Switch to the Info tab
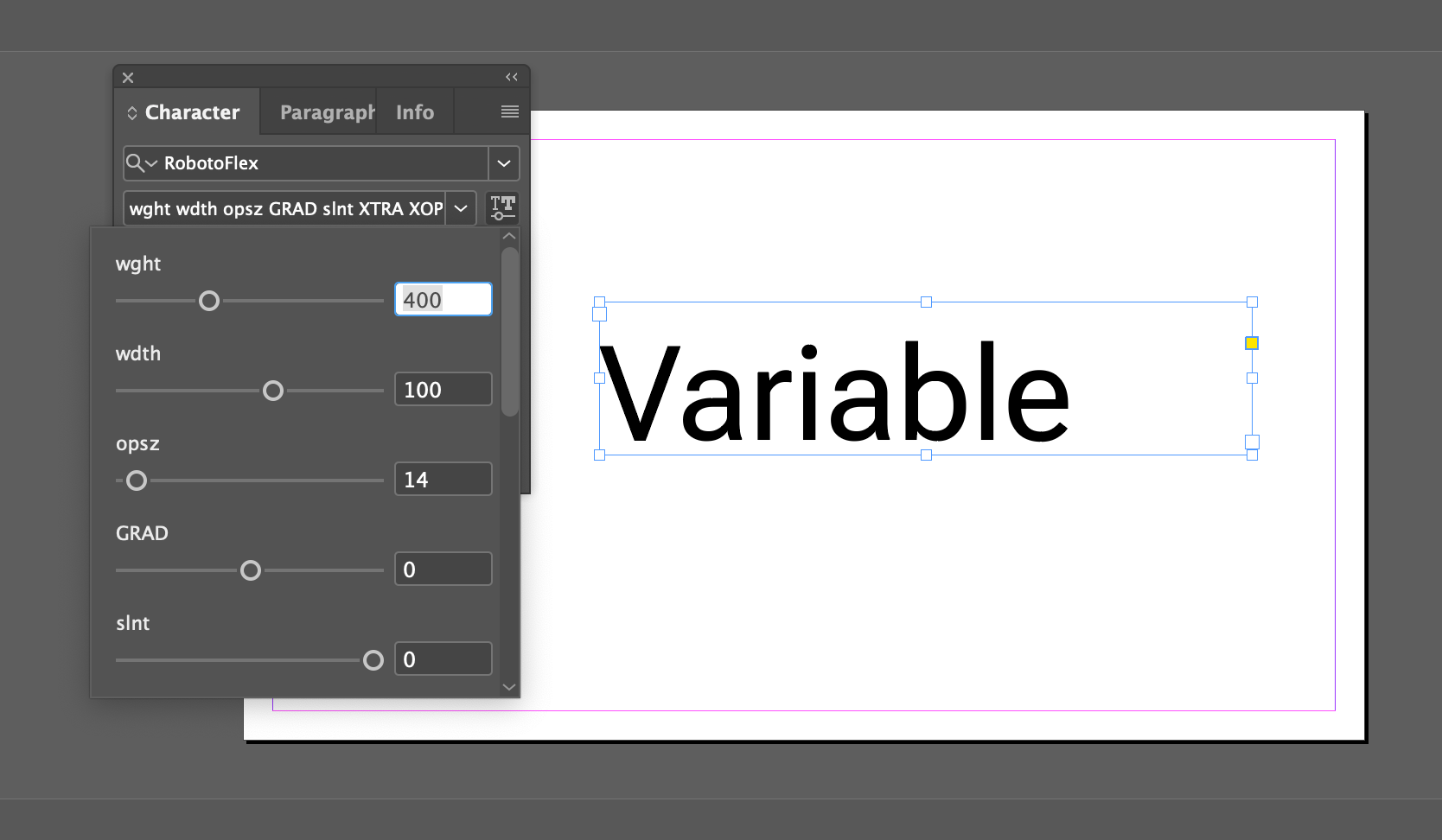This screenshot has width=1442, height=840. tap(415, 112)
